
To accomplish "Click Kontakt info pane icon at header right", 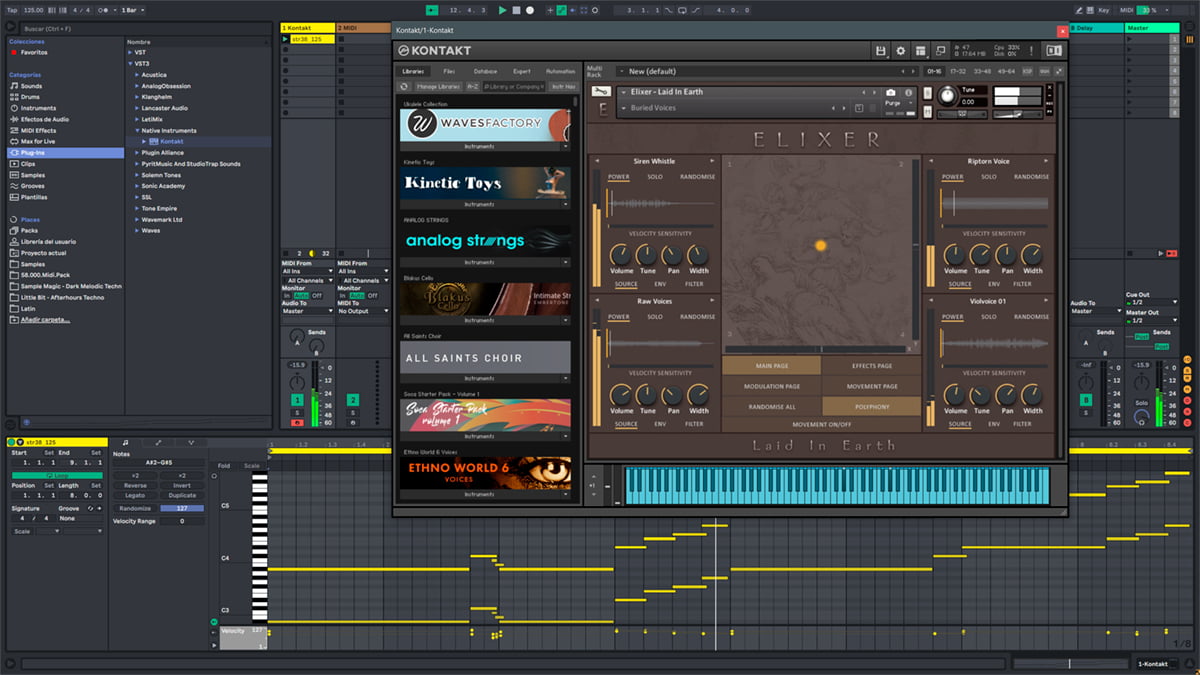I will [x=1054, y=50].
